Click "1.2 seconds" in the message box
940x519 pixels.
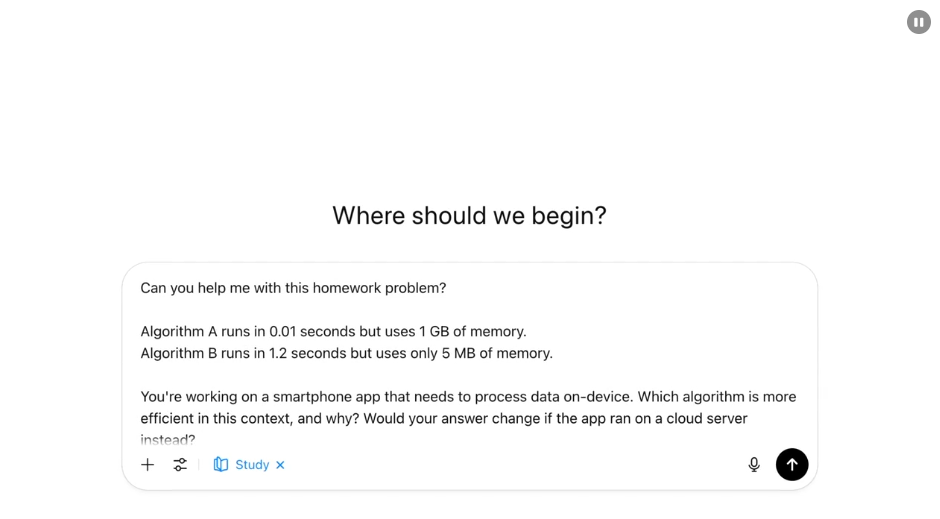pyautogui.click(x=308, y=353)
